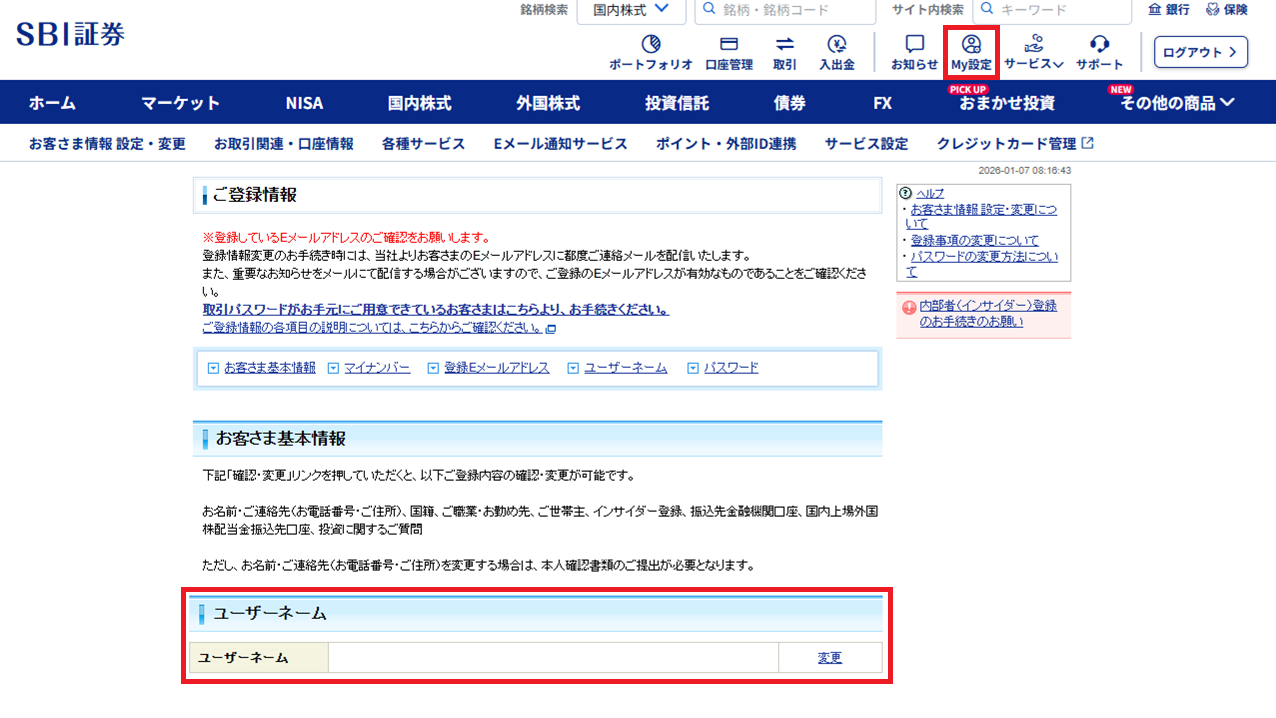
Task: Click the ヘルプ question mark icon
Action: (x=905, y=193)
